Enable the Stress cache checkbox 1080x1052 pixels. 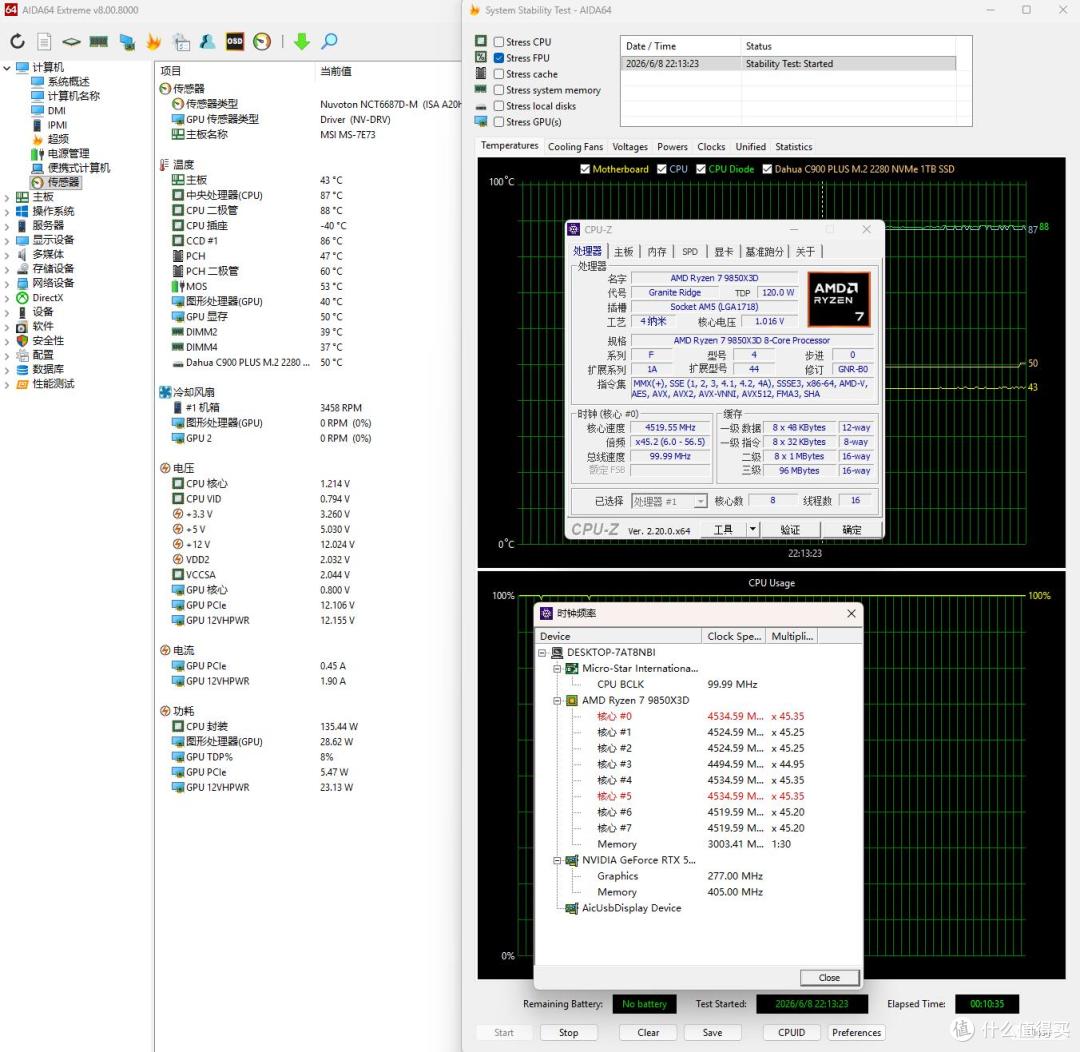point(499,74)
